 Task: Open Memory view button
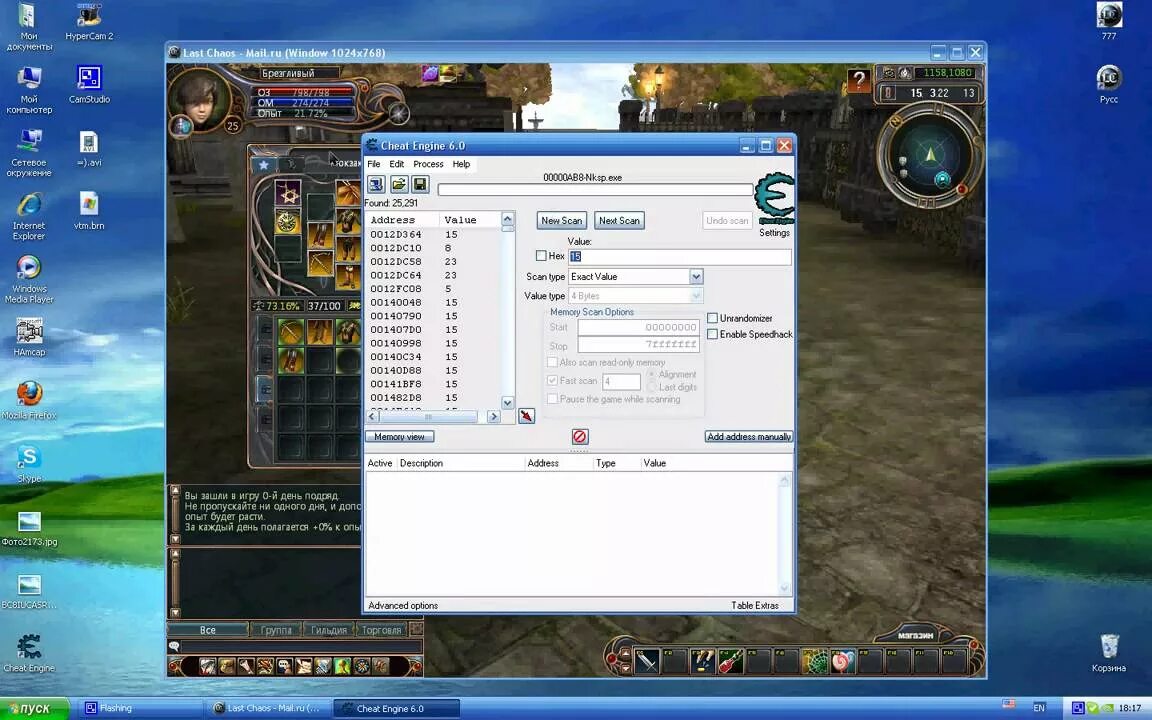click(x=400, y=436)
